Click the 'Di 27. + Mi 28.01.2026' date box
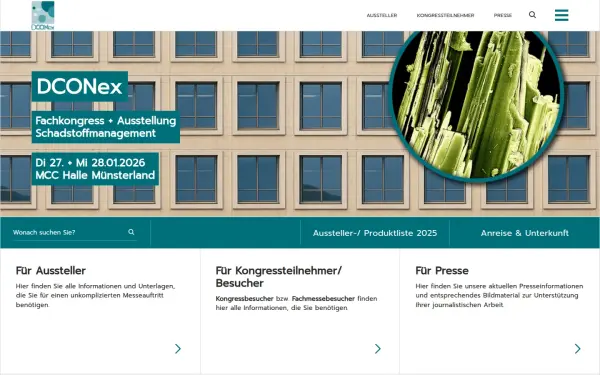600x375 pixels. 95,169
